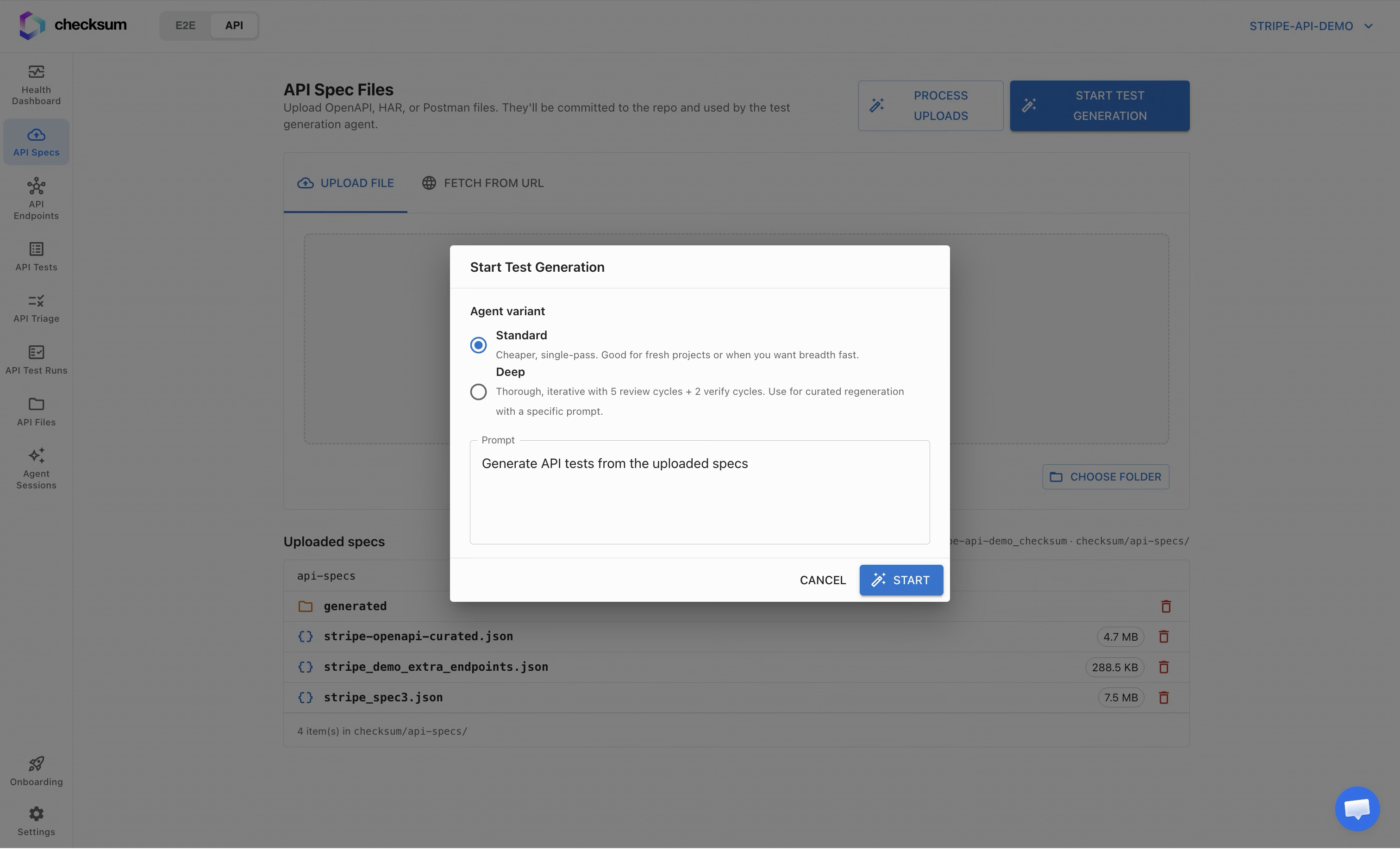Open the Health Dashboard sidebar icon
Image resolution: width=1400 pixels, height=849 pixels.
point(37,72)
